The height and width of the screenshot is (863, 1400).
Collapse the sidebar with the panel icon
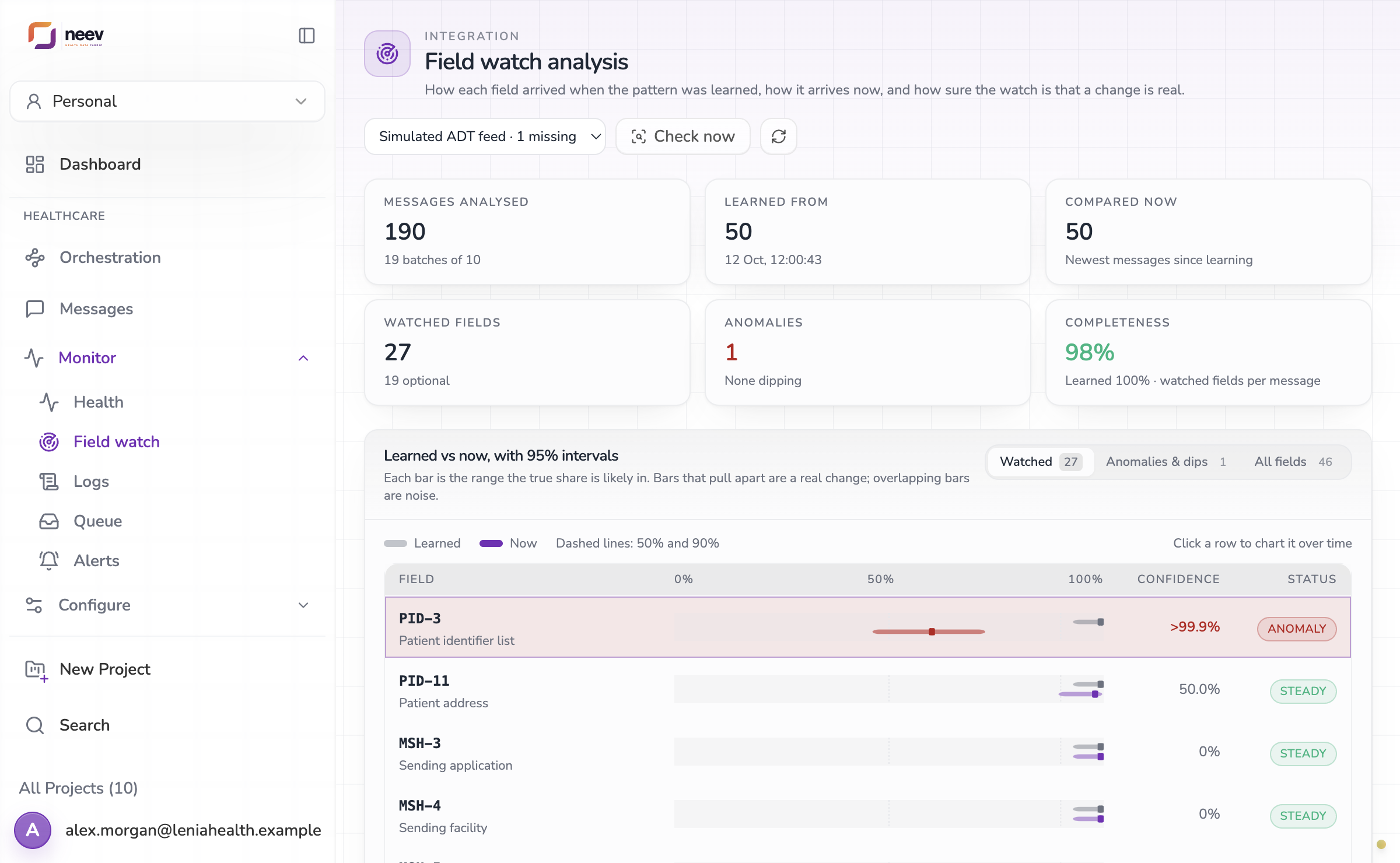click(307, 36)
